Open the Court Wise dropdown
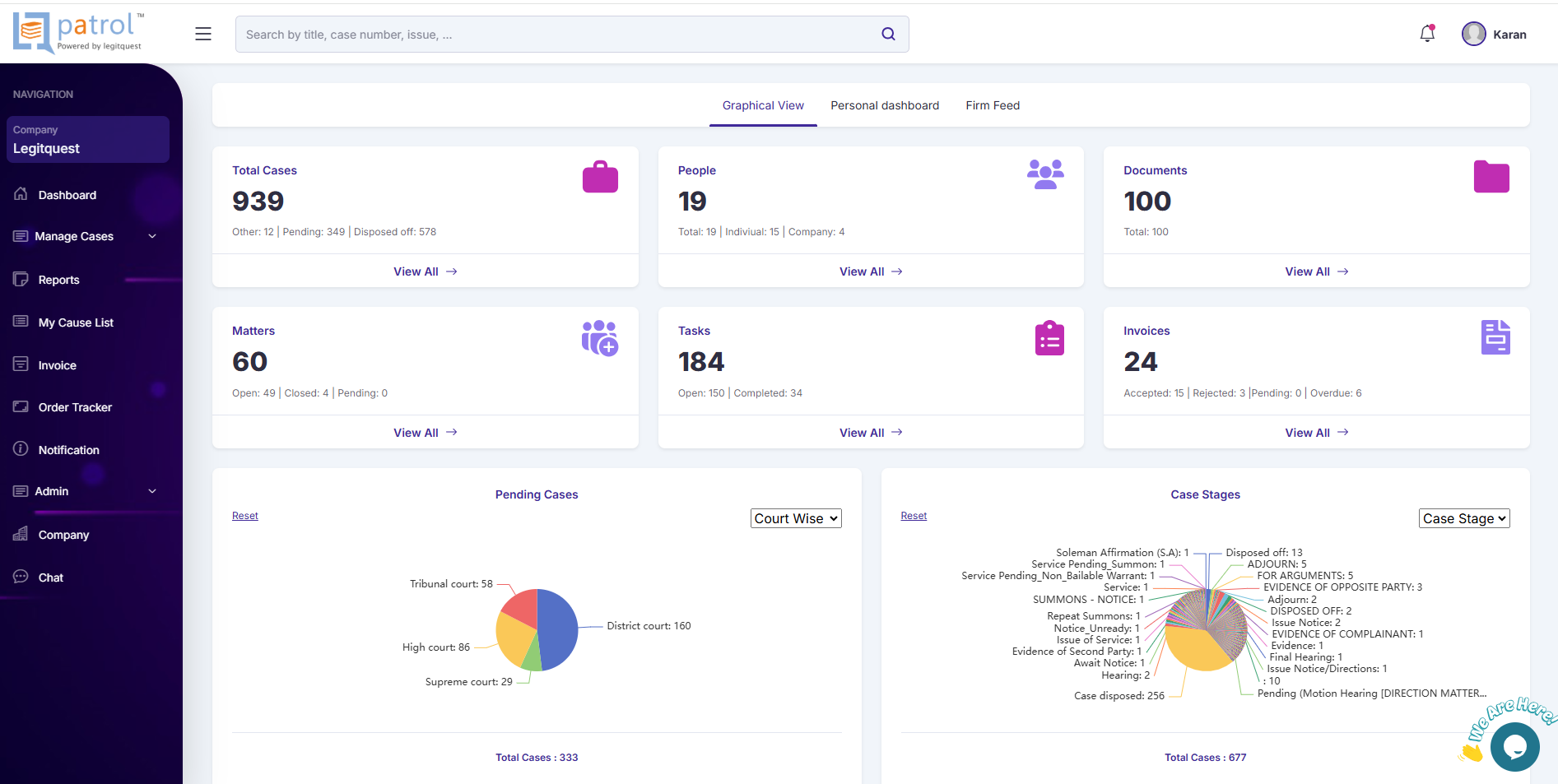1558x784 pixels. 796,518
